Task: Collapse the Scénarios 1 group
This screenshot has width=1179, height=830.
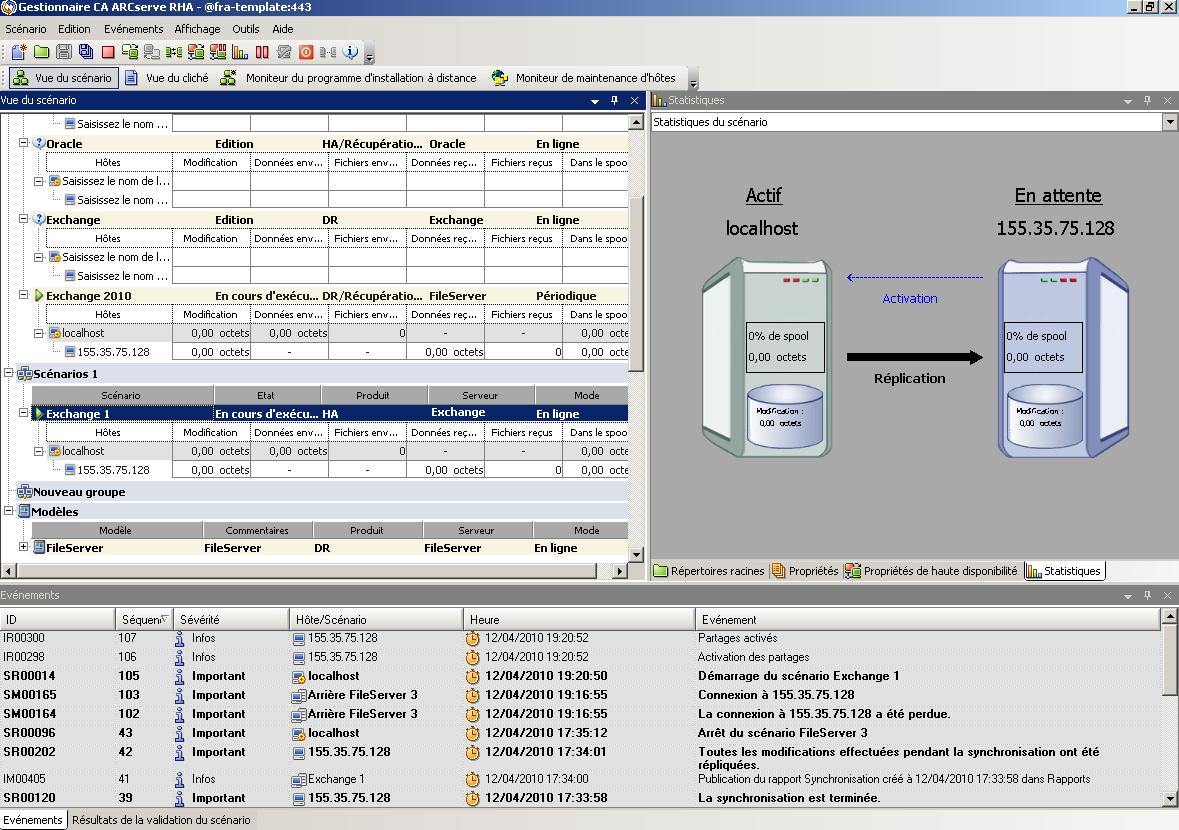Action: coord(9,373)
